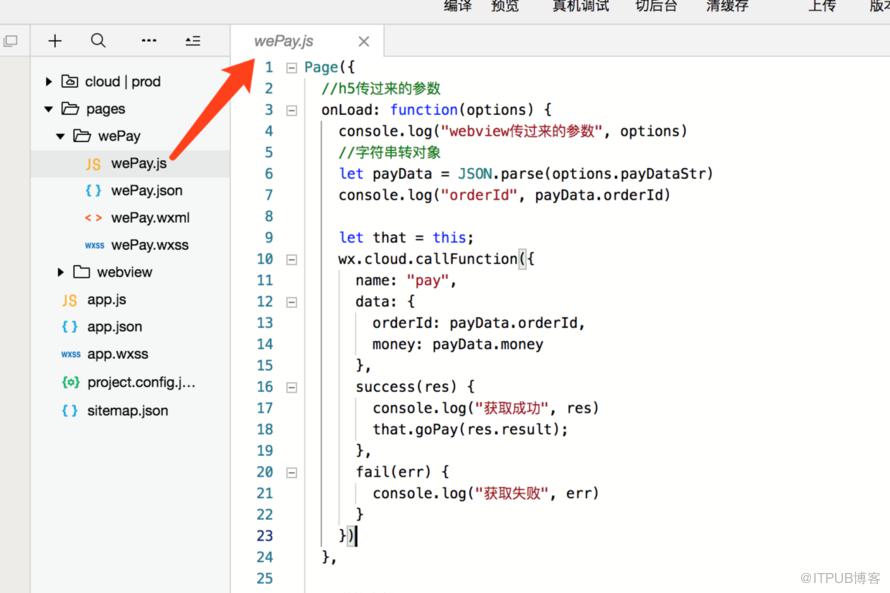Click the collapse-all list icon

(x=193, y=41)
